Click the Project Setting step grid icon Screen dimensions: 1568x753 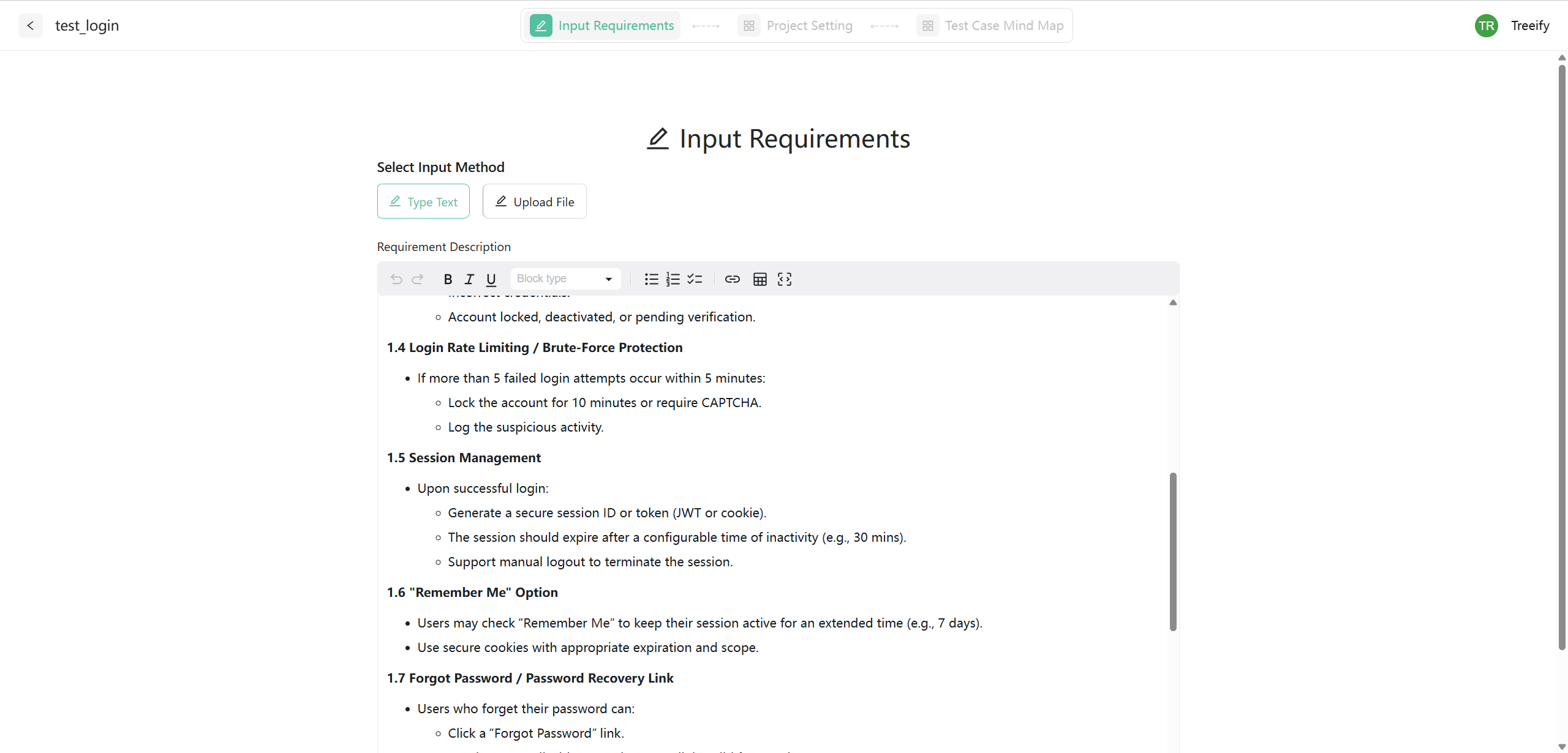click(x=748, y=26)
